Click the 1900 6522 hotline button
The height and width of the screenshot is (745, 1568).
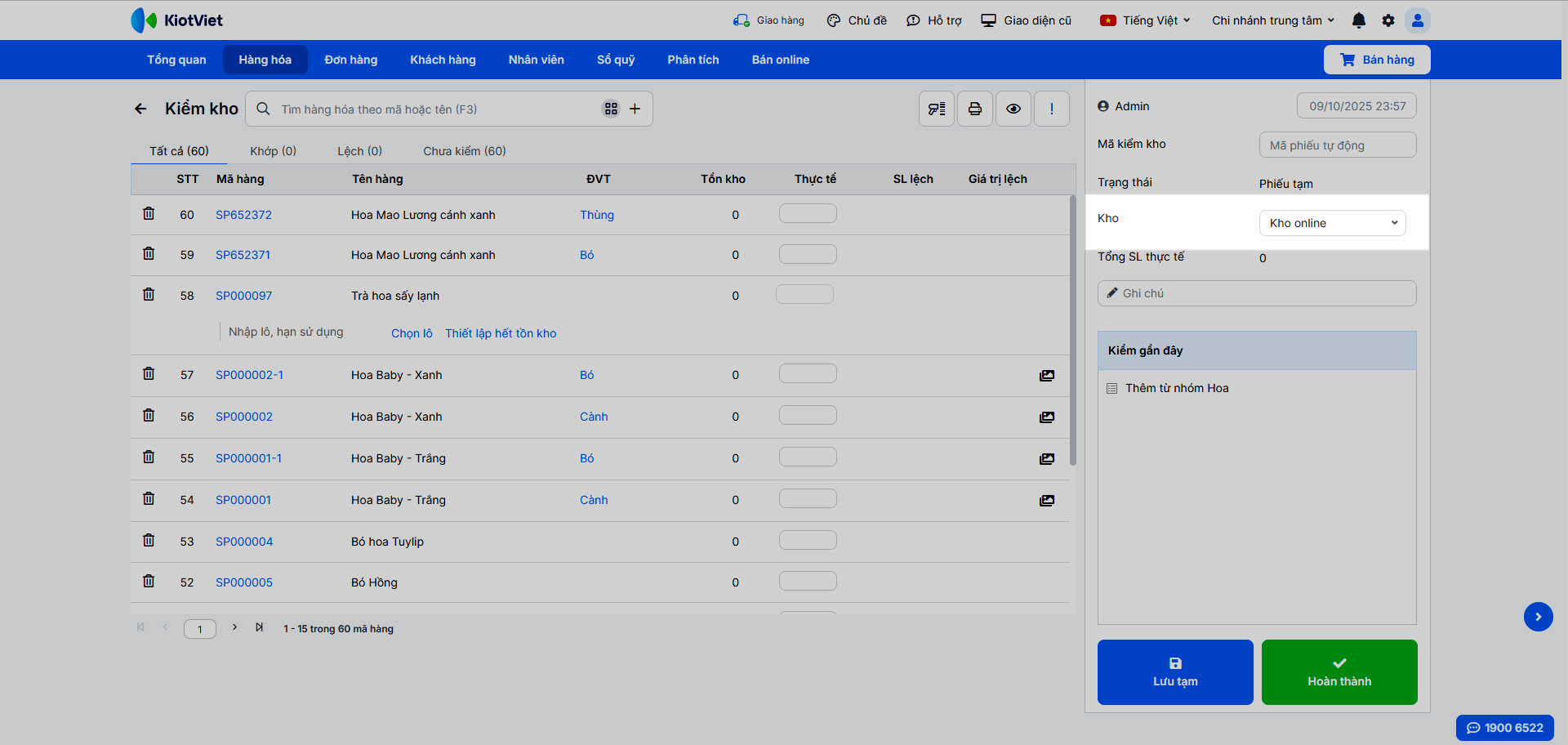pyautogui.click(x=1505, y=728)
